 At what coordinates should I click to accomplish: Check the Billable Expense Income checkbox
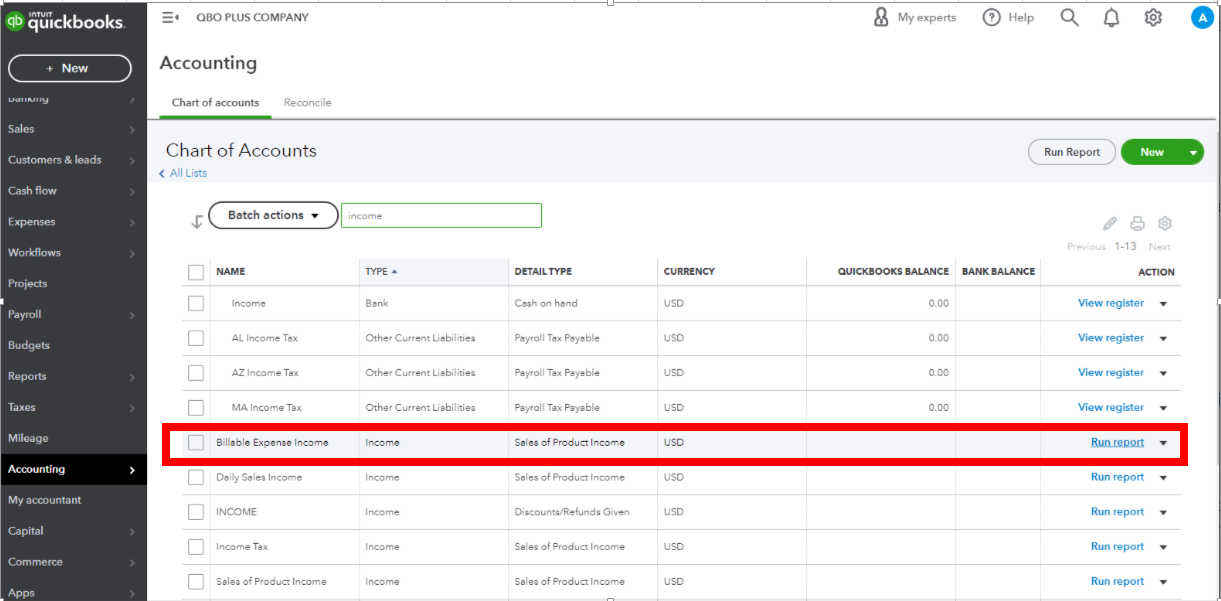coord(196,443)
